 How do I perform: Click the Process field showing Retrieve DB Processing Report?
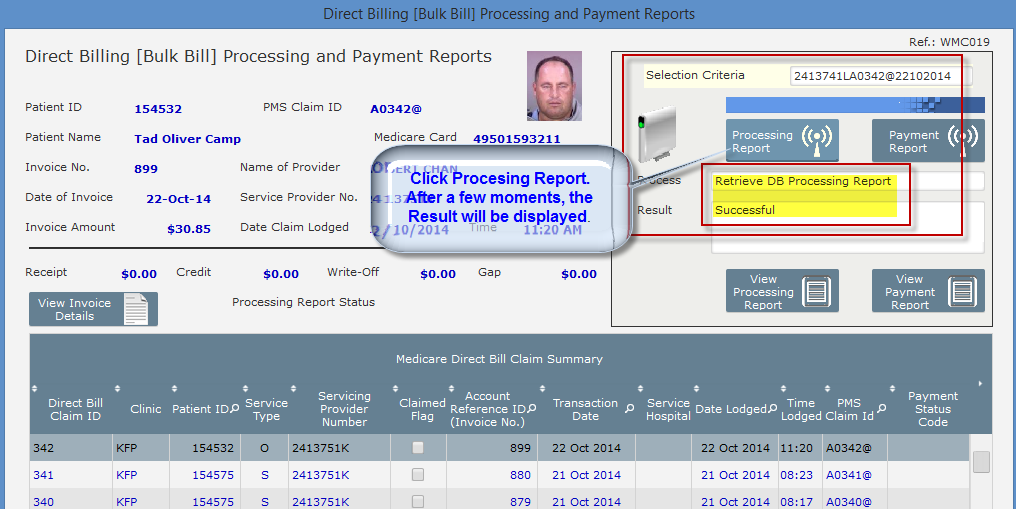(x=848, y=181)
